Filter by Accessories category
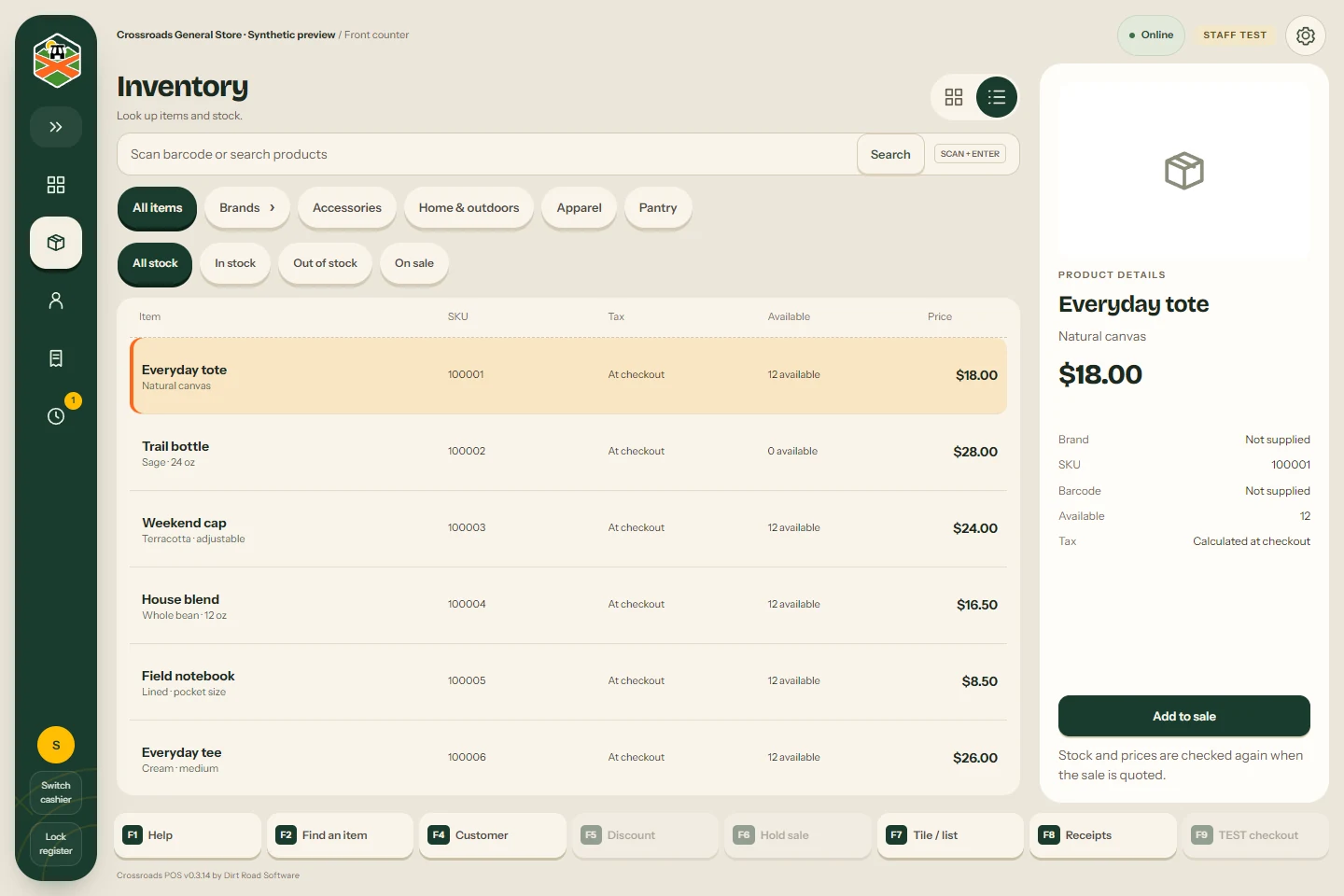Screen dimensions: 1344x896 tap(347, 208)
